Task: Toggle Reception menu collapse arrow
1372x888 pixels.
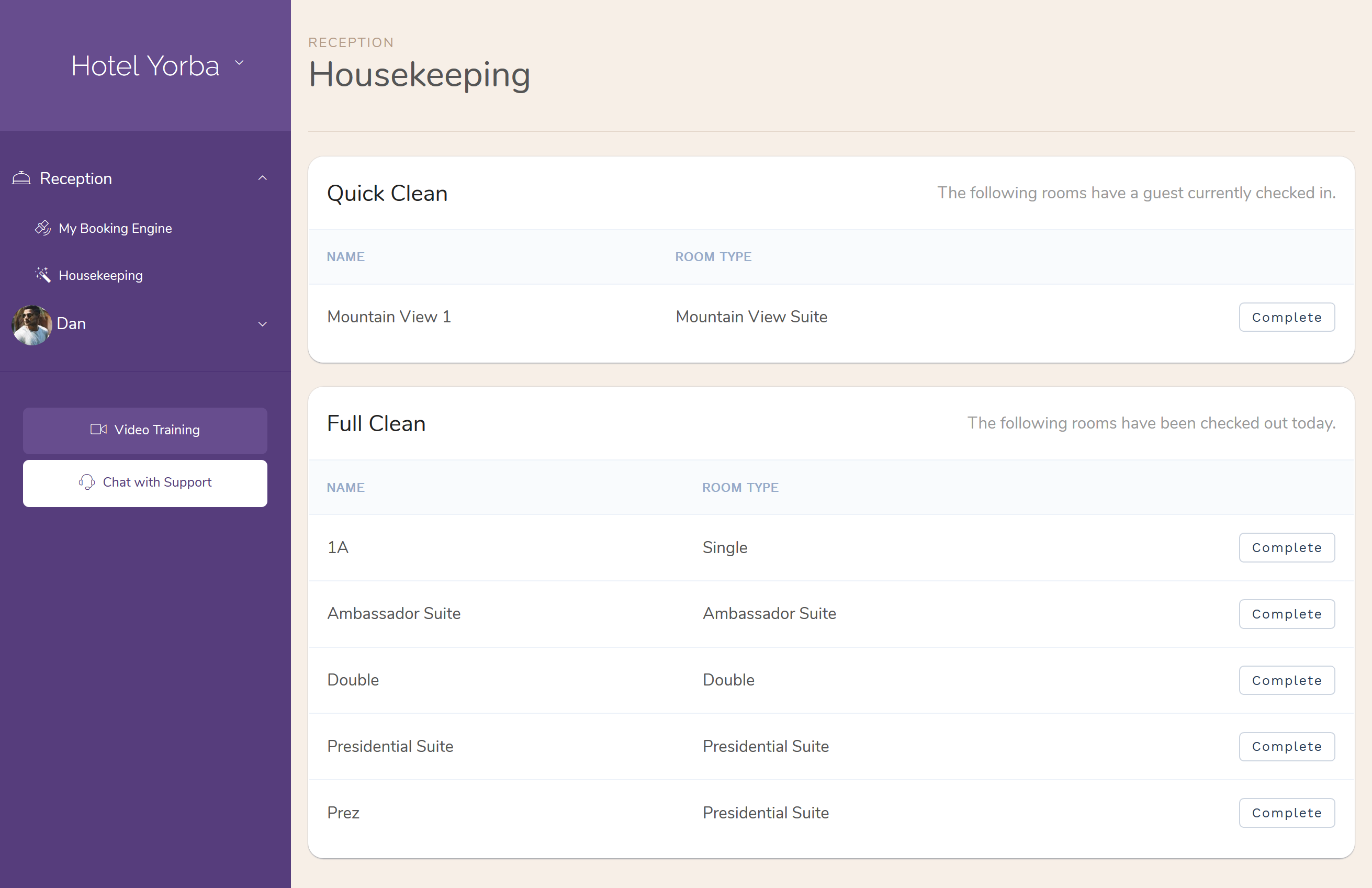Action: [262, 178]
